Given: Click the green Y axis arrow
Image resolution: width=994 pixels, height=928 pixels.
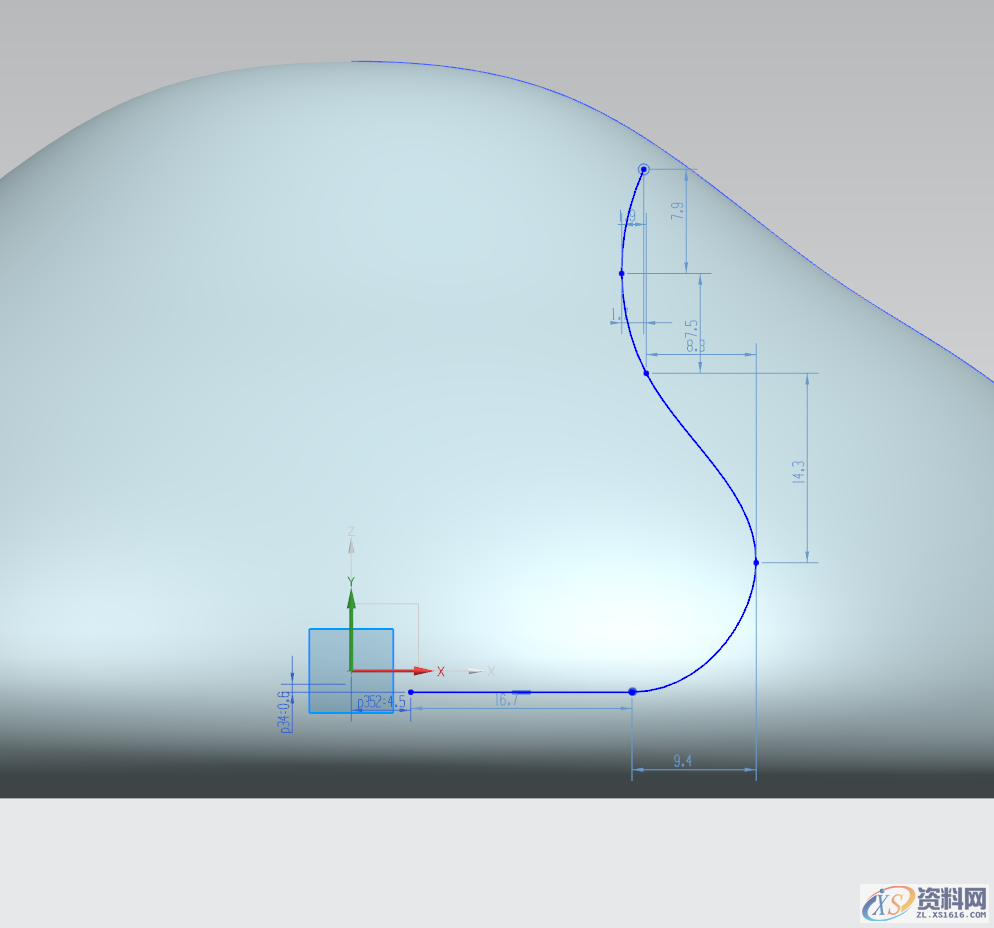Looking at the screenshot, I should [x=351, y=599].
